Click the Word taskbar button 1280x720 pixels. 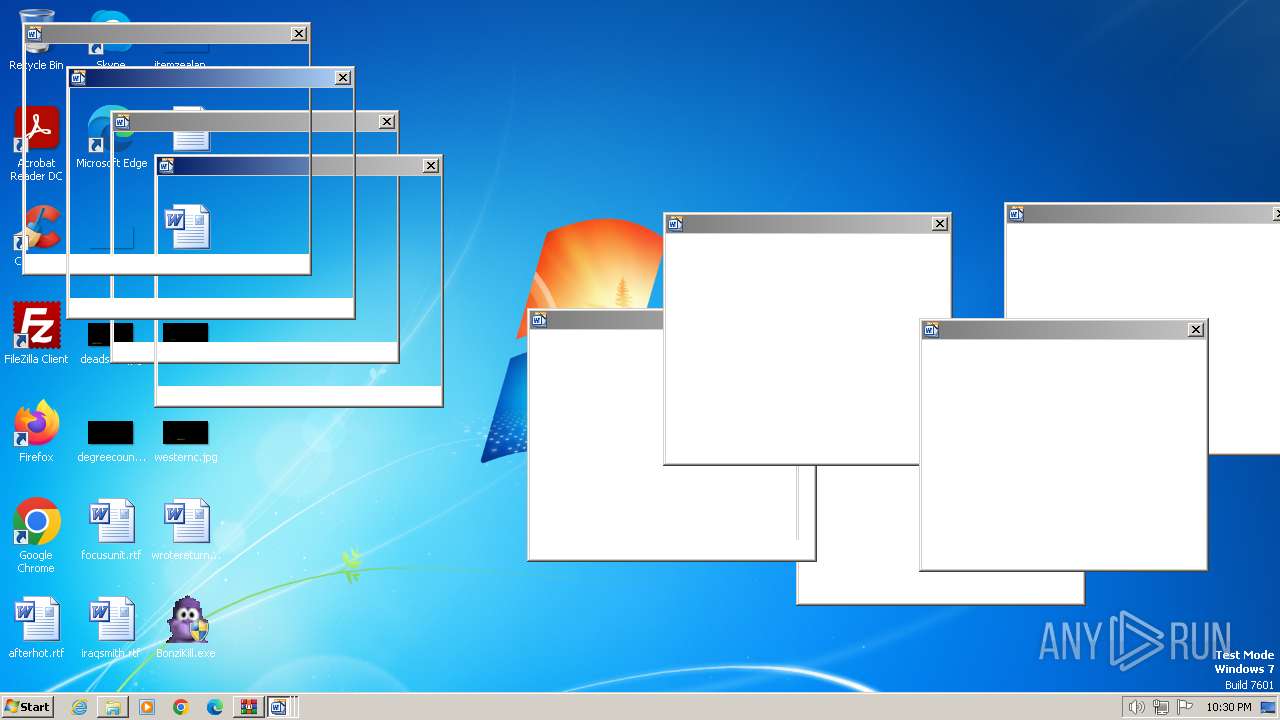[x=280, y=707]
